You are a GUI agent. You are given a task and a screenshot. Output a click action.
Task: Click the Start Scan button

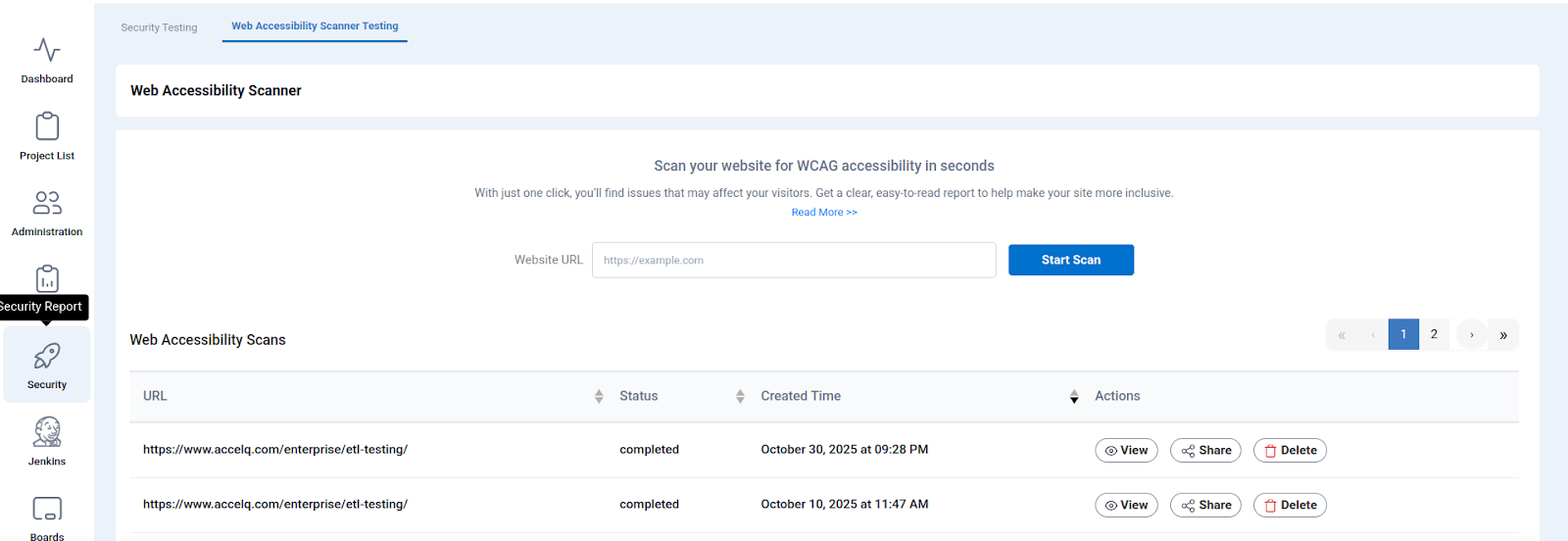tap(1070, 260)
